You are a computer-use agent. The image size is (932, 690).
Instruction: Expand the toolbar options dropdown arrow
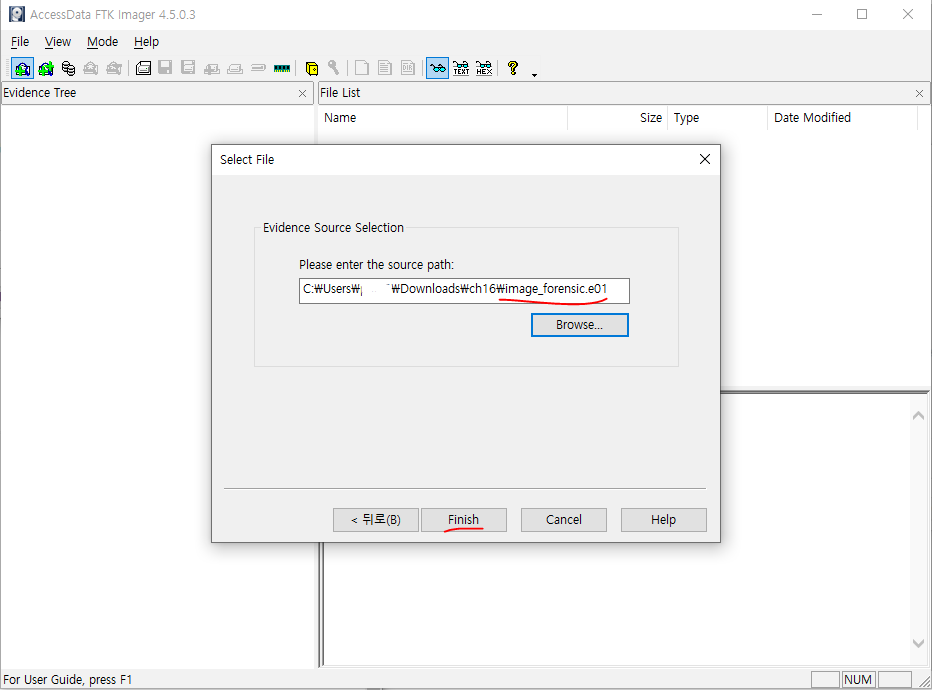coord(534,75)
